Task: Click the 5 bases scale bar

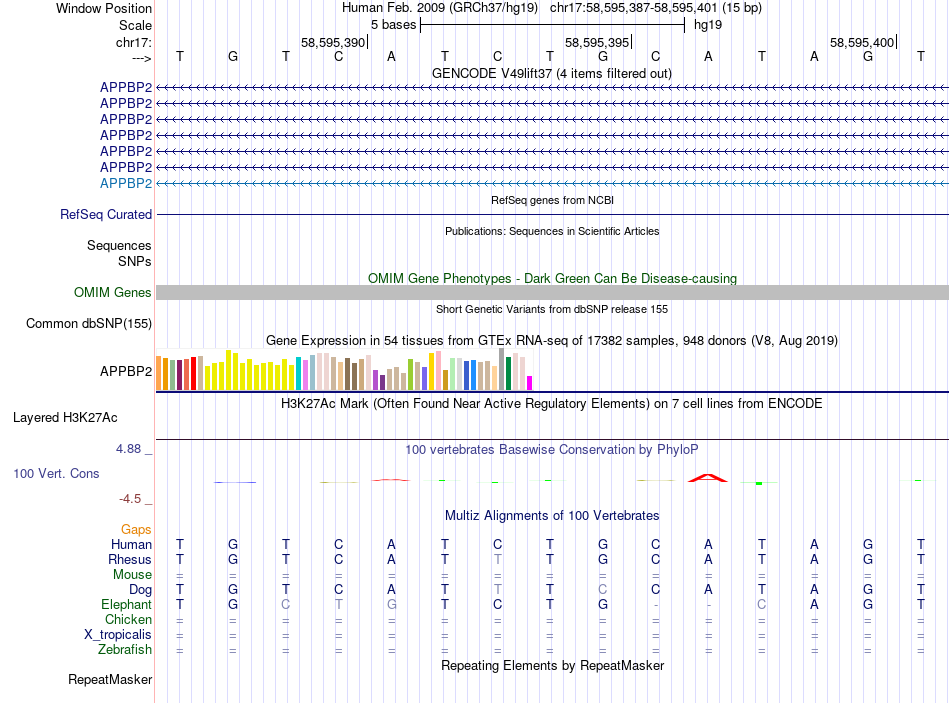Action: 552,25
